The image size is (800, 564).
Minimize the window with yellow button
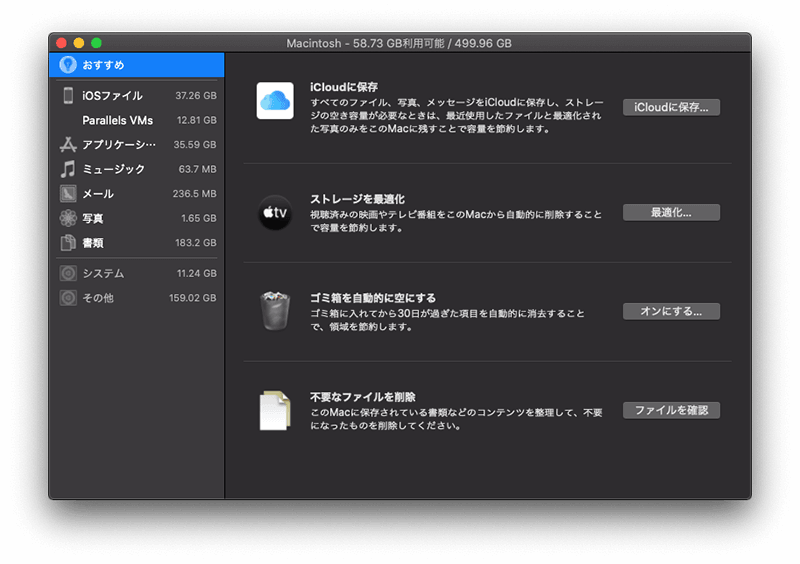[x=79, y=43]
